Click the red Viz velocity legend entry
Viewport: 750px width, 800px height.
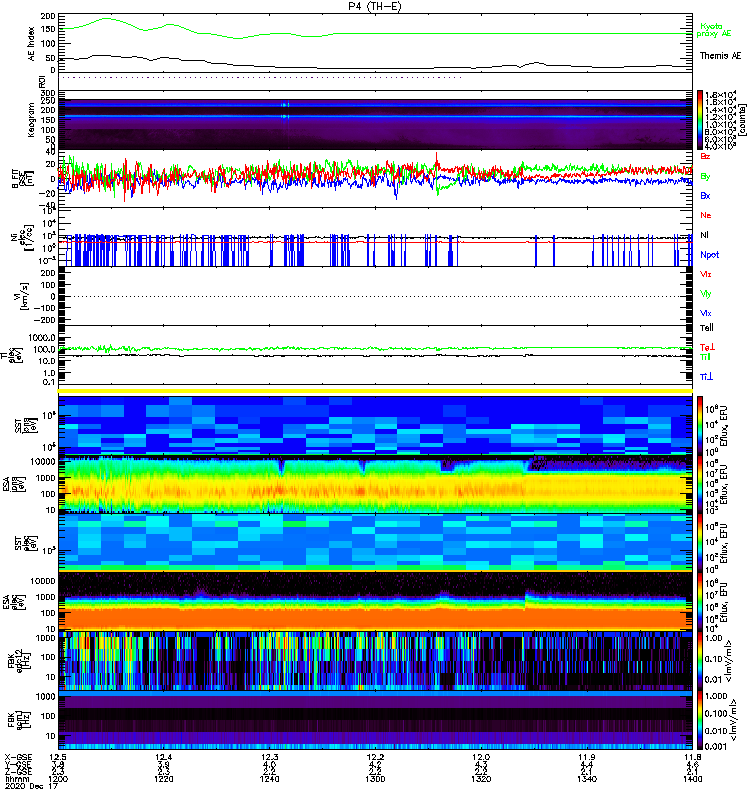(706, 274)
